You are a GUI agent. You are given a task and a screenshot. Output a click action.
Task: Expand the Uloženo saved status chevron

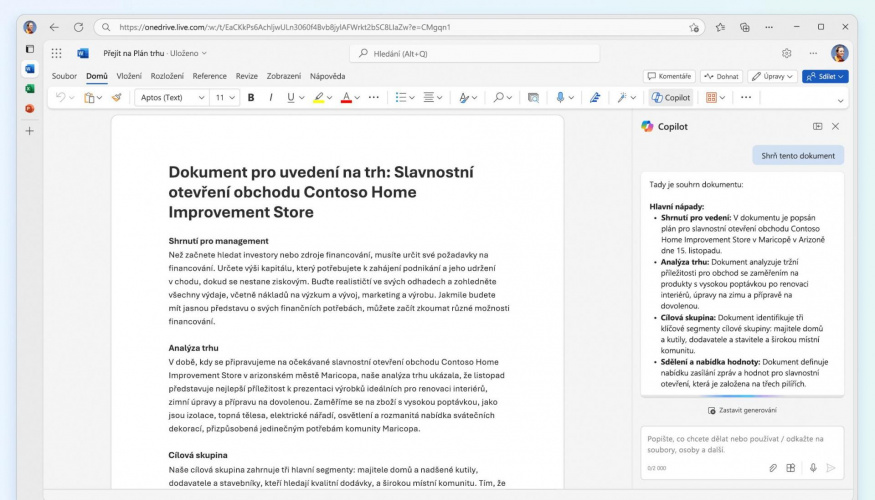click(204, 53)
